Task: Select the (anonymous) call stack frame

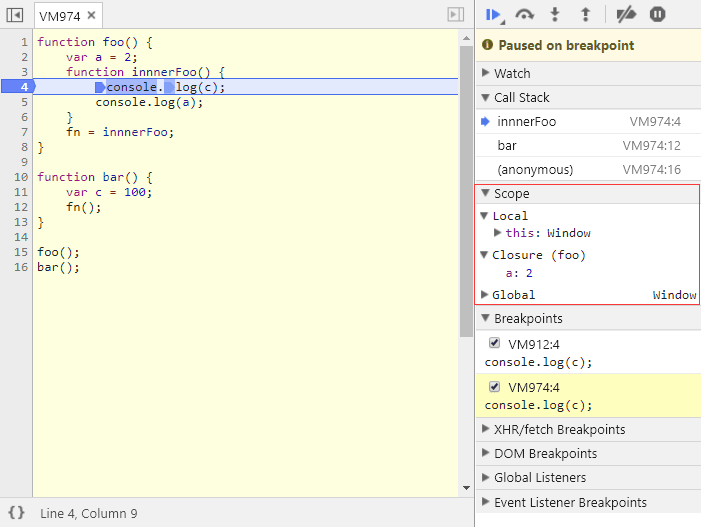Action: click(535, 169)
